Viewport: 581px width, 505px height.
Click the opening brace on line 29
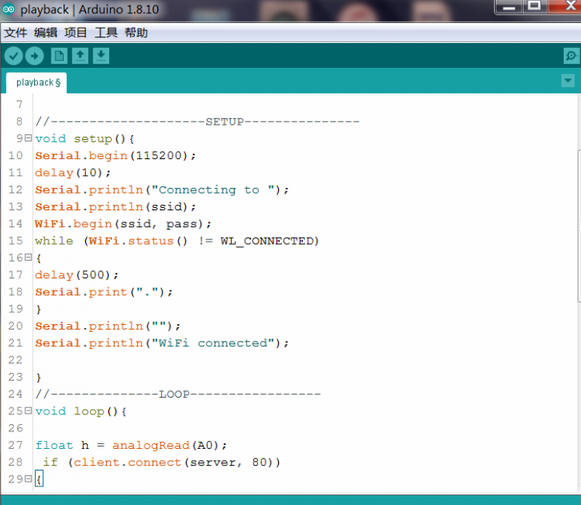39,479
